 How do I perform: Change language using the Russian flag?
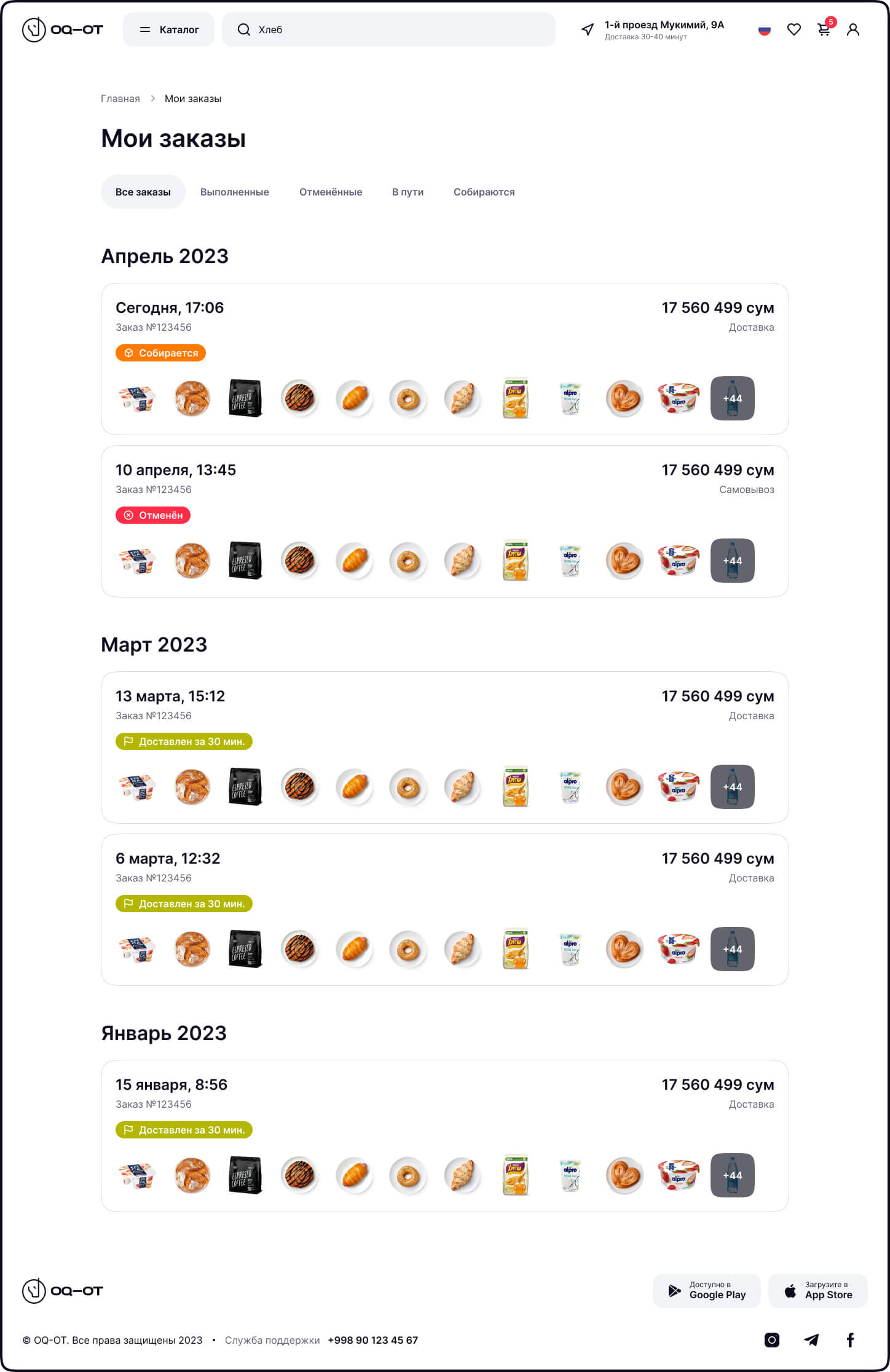tap(764, 30)
